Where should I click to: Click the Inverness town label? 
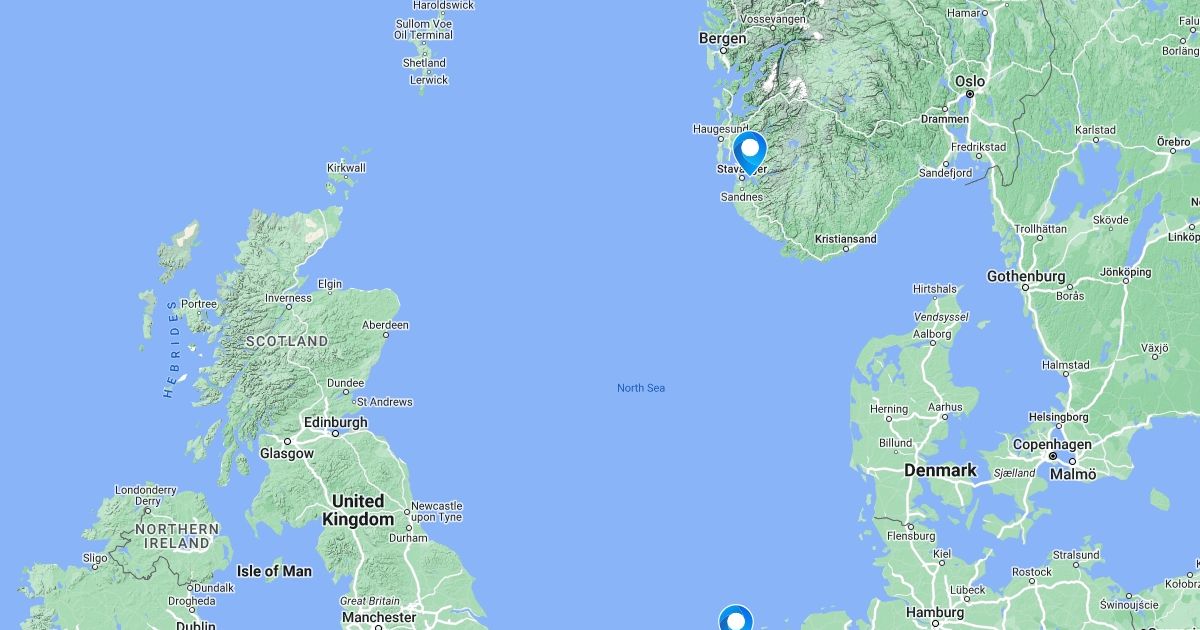(x=288, y=298)
